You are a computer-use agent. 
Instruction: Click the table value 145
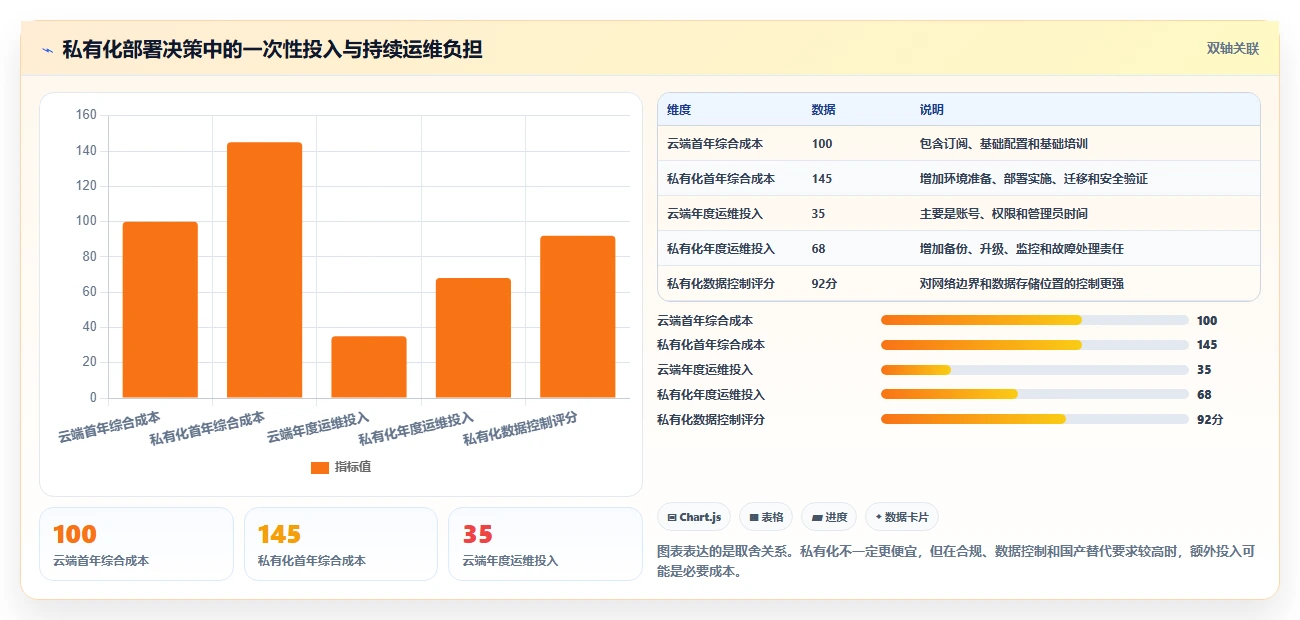[x=822, y=179]
